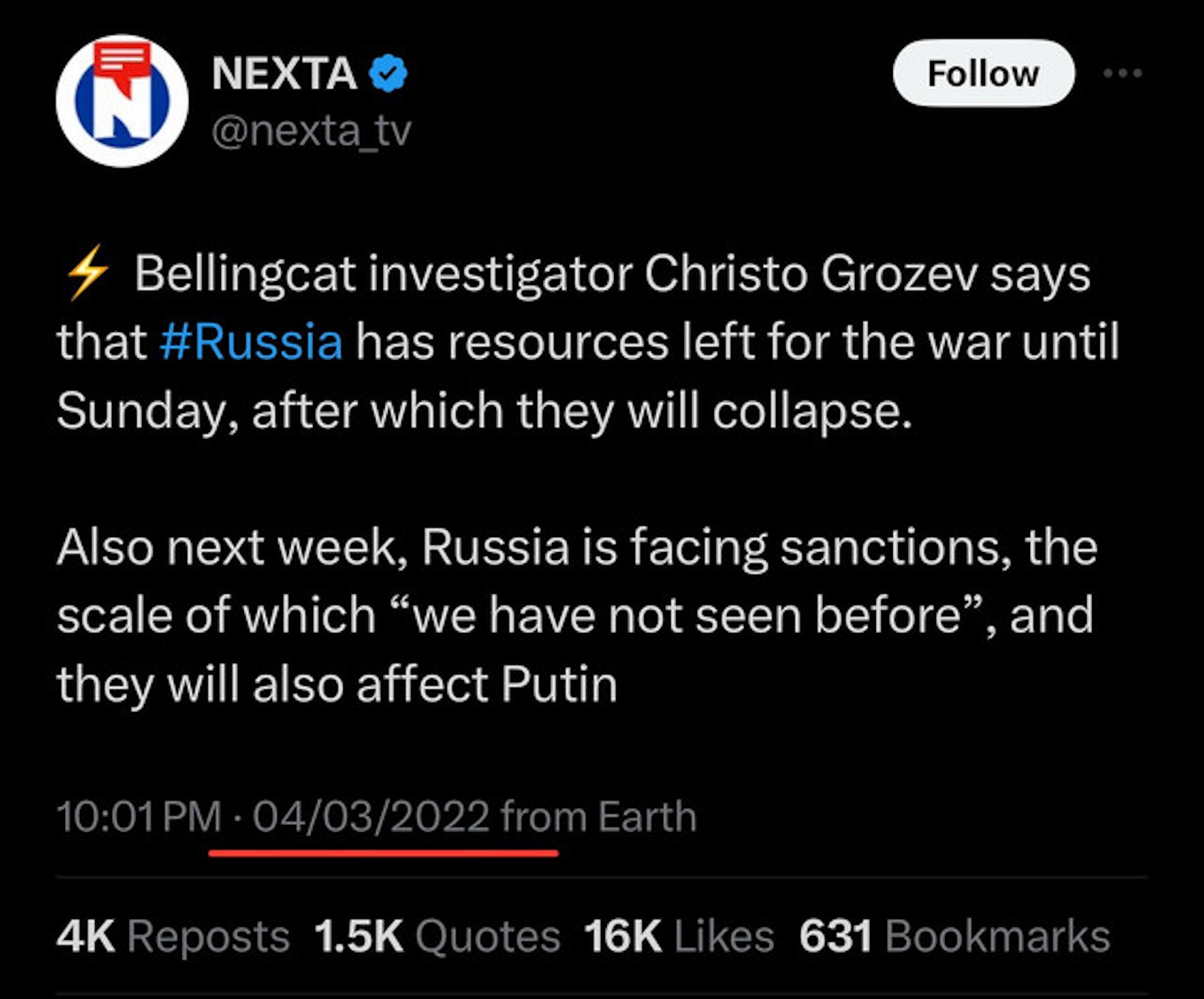Viewport: 1204px width, 999px height.
Task: Click the NEXTA display name
Action: (x=284, y=73)
